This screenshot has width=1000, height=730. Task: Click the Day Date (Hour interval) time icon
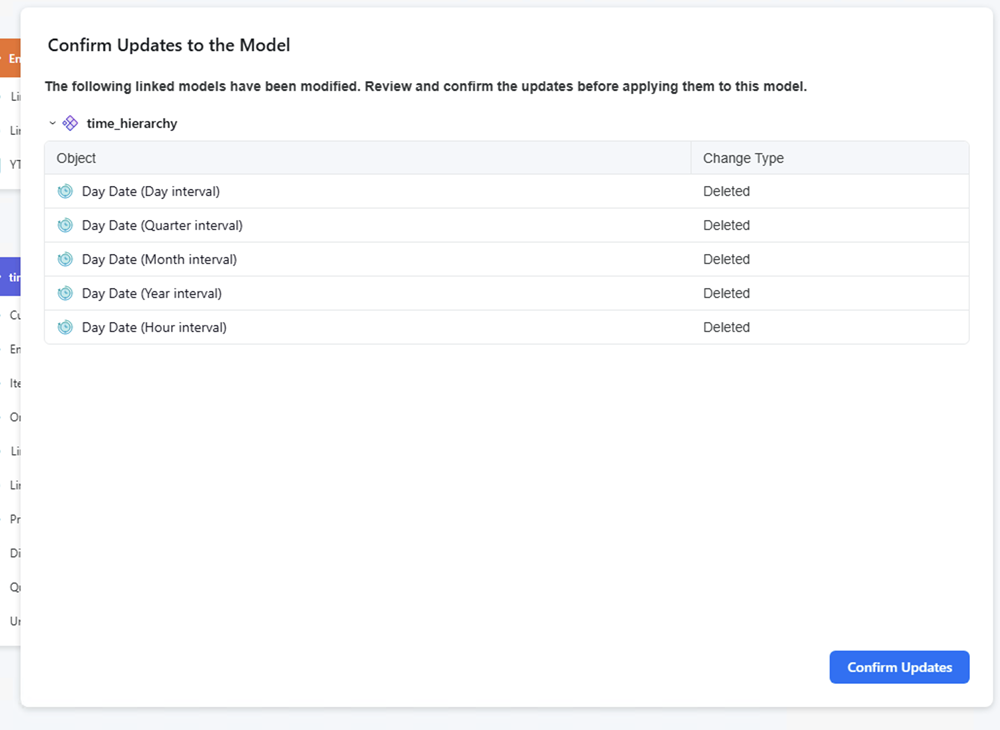pos(65,327)
